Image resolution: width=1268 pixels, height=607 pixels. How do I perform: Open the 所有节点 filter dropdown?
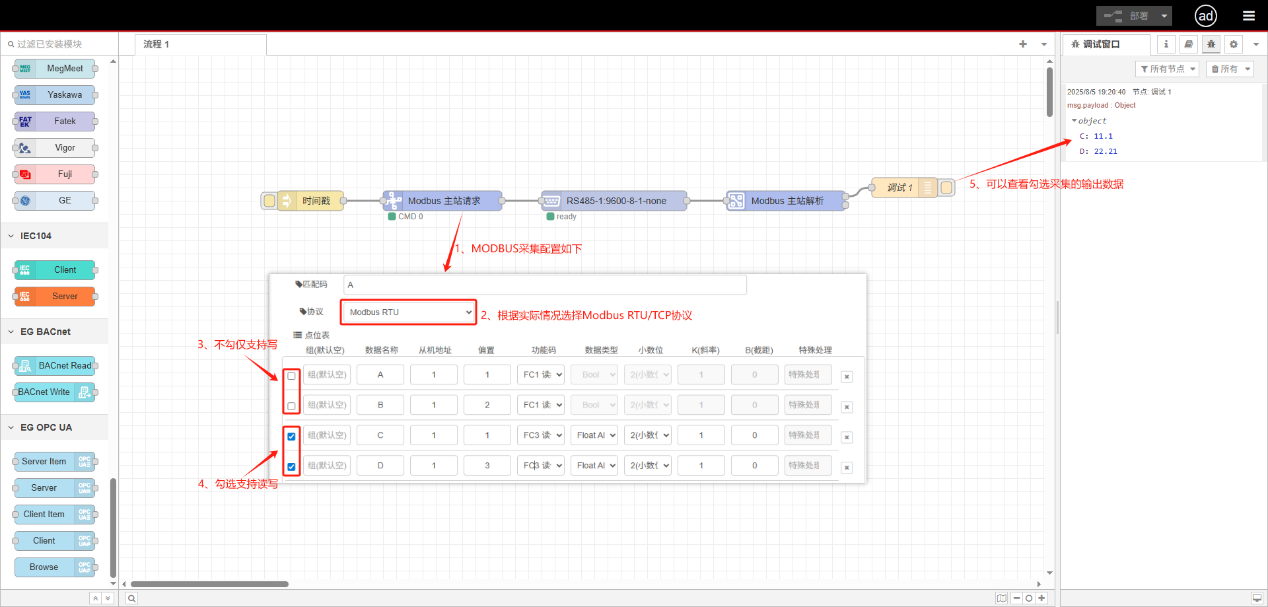tap(1168, 69)
